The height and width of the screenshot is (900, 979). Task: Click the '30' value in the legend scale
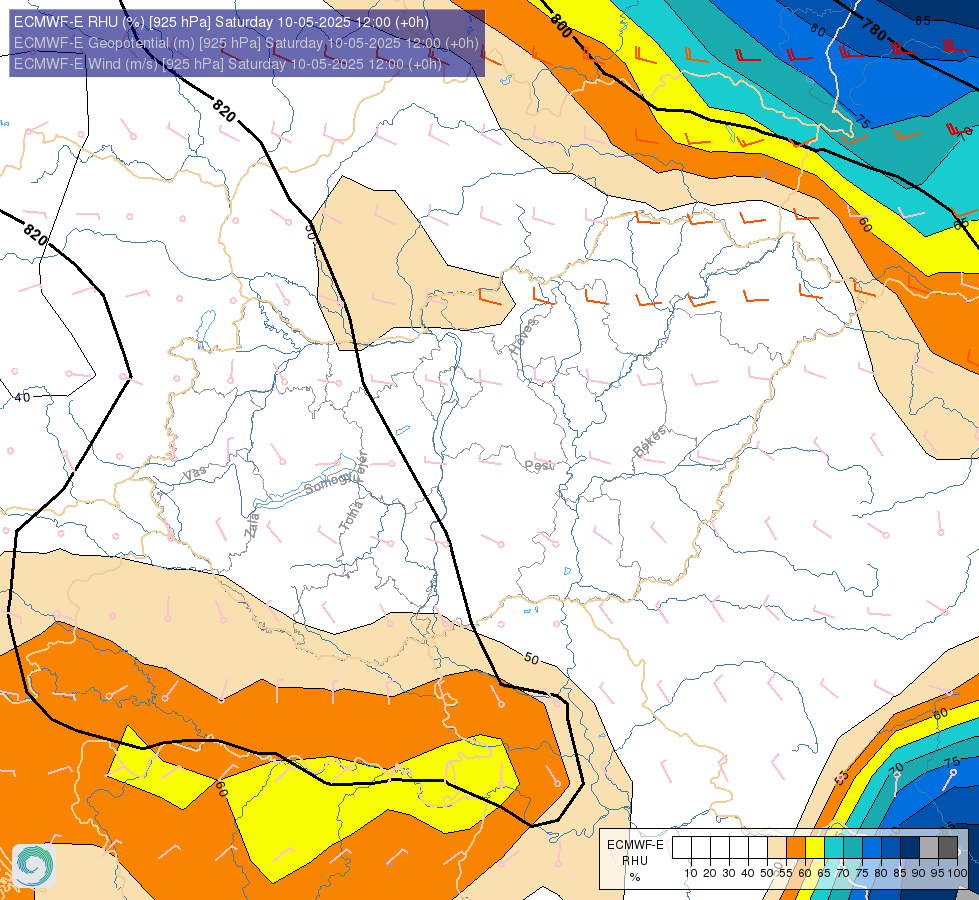729,873
